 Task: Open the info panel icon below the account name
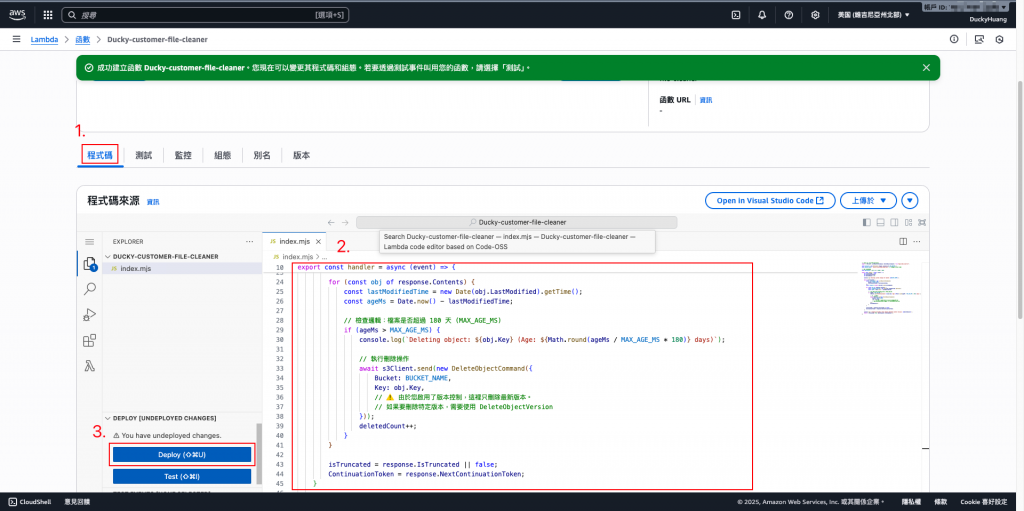pyautogui.click(x=954, y=39)
